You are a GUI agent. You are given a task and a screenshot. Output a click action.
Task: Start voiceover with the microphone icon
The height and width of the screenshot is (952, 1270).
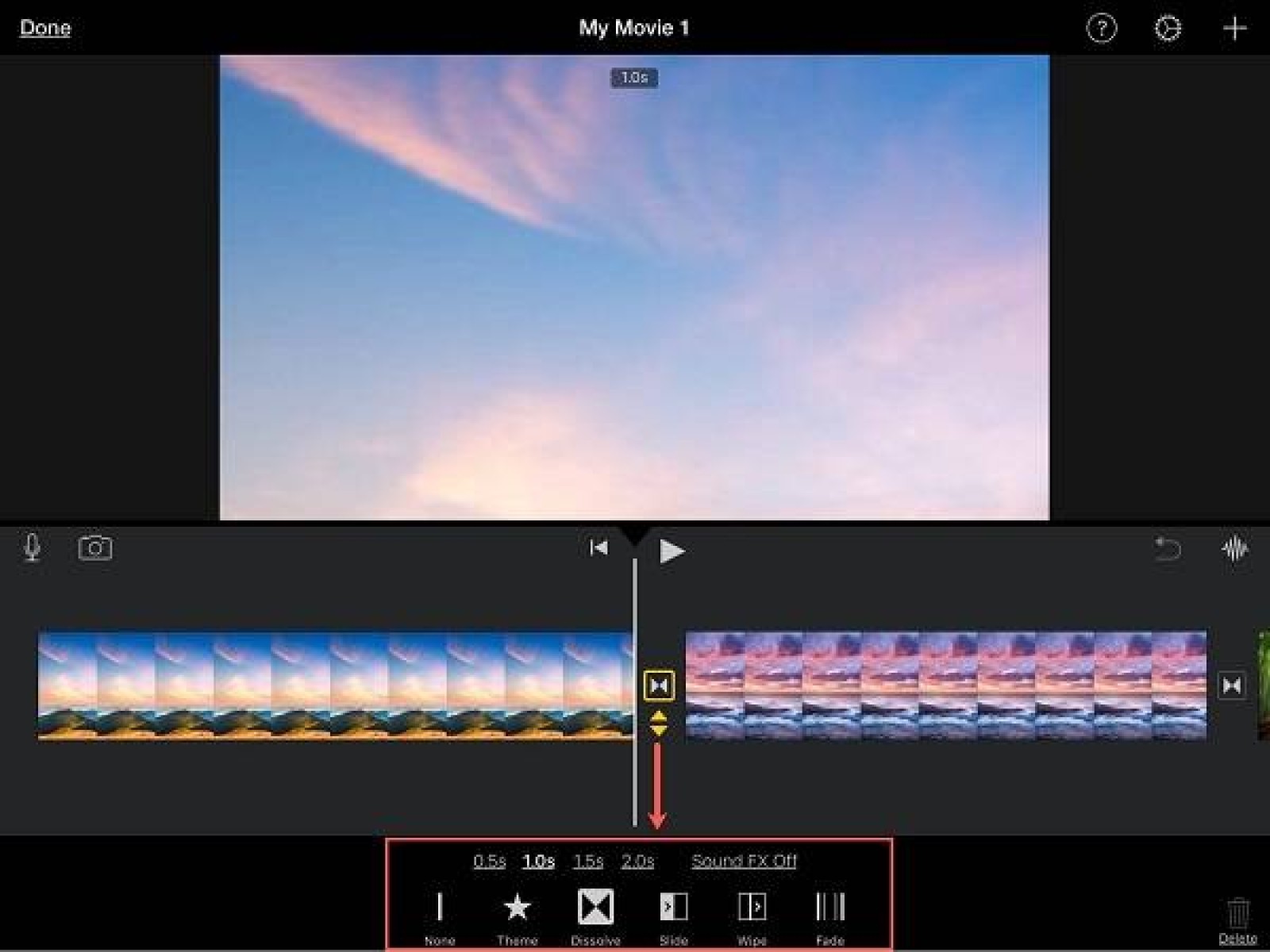32,547
